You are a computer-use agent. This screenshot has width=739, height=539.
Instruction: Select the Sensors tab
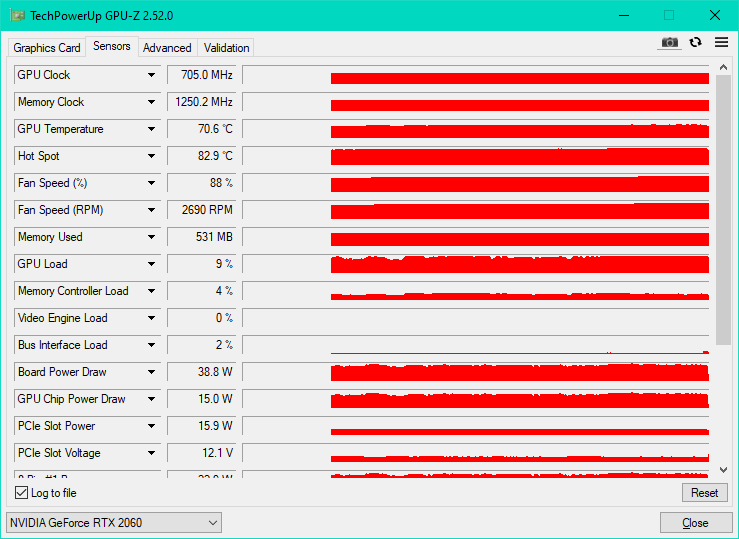112,46
